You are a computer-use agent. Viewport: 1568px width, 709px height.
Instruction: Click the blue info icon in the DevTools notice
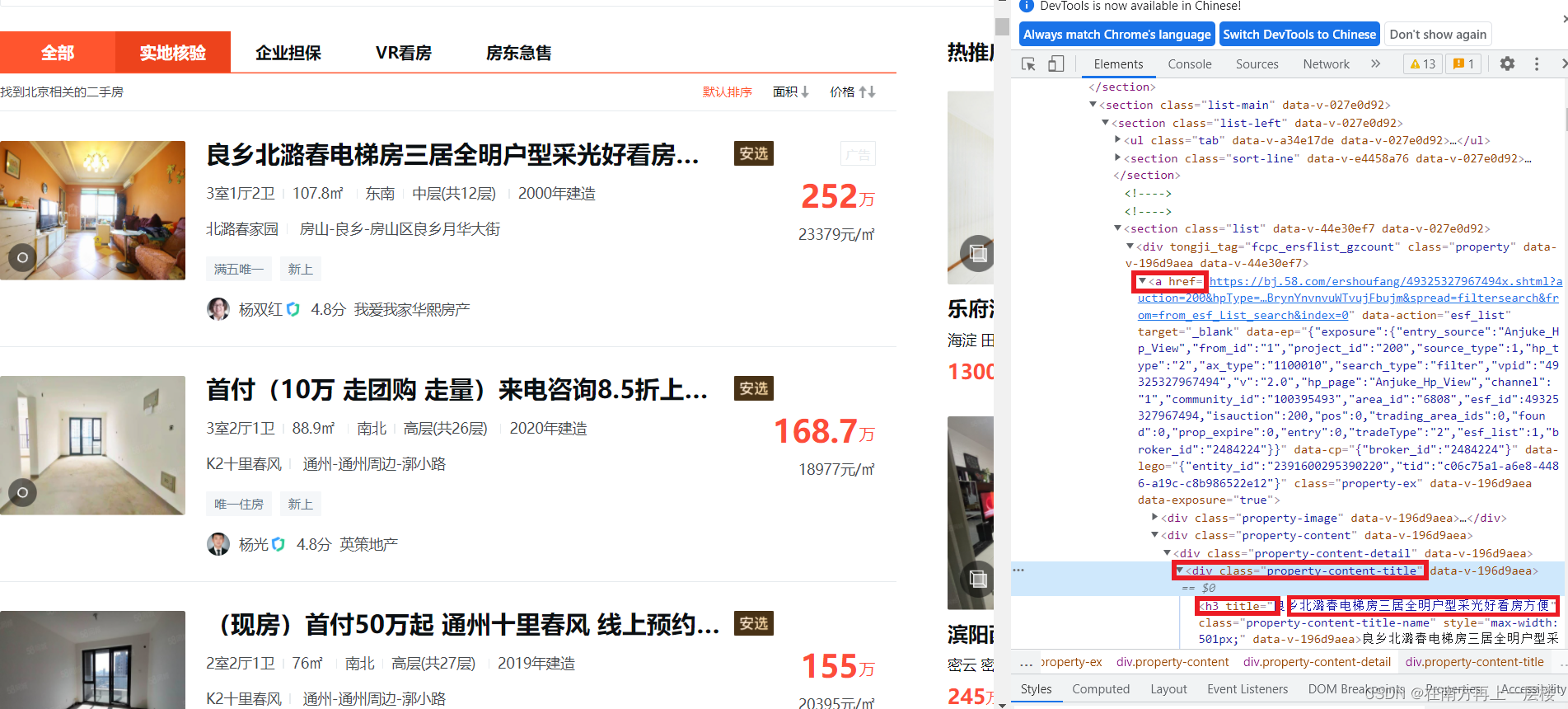[1027, 6]
